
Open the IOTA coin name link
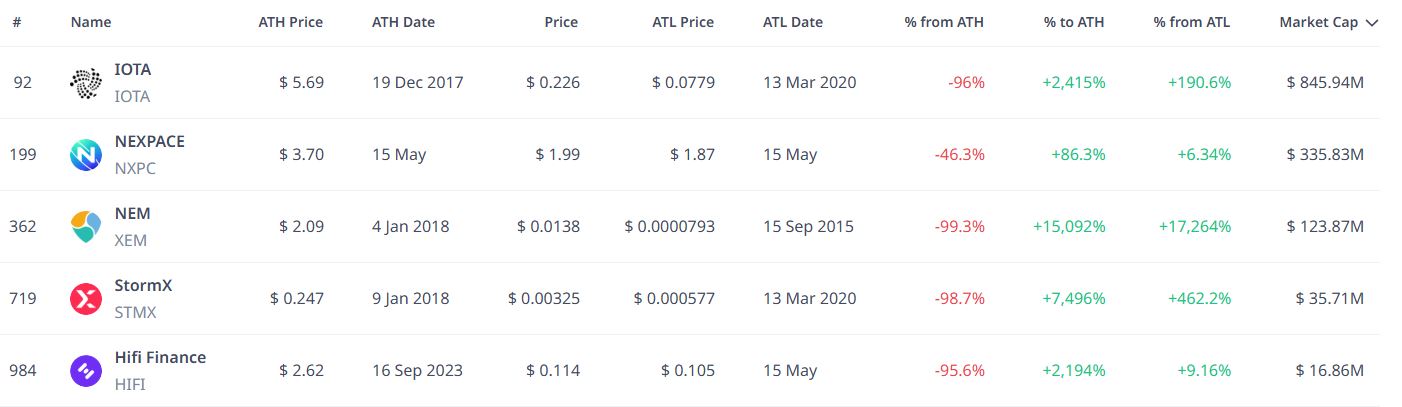pos(133,70)
